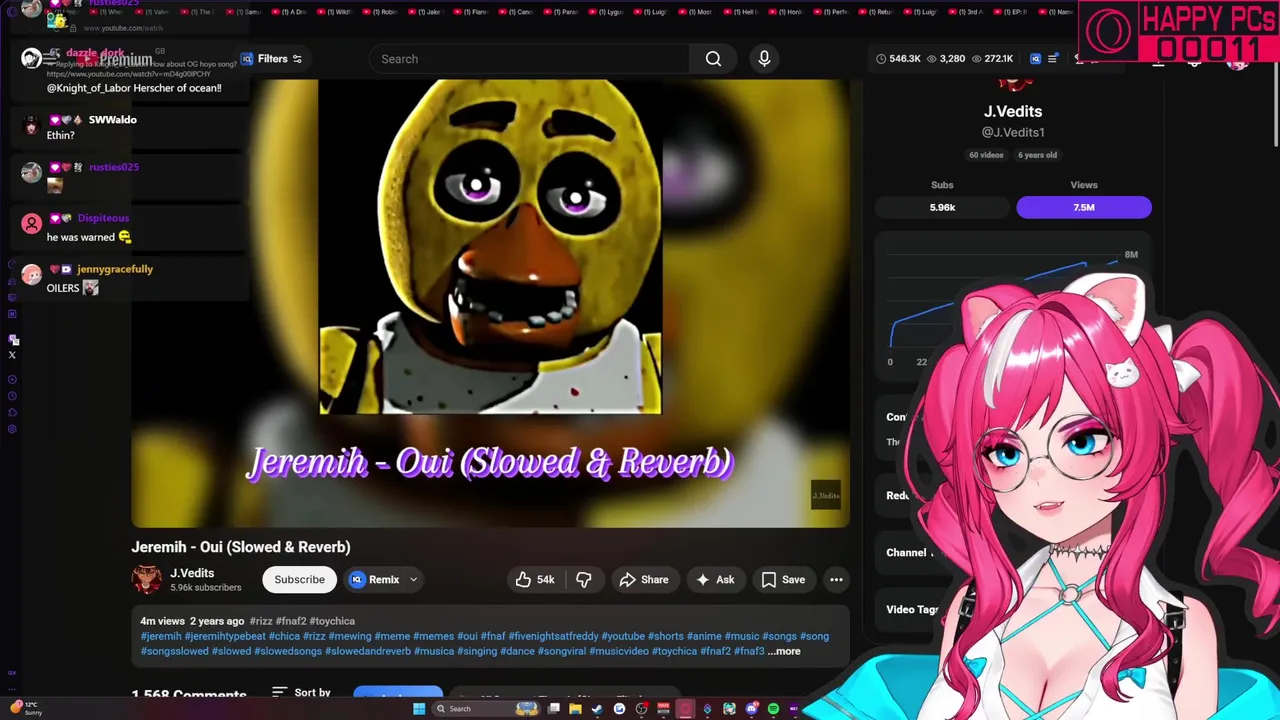Remix this video
Image resolution: width=1280 pixels, height=720 pixels.
pos(375,580)
